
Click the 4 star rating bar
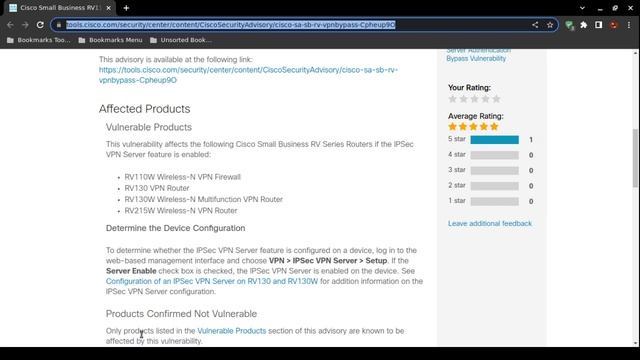[494, 155]
